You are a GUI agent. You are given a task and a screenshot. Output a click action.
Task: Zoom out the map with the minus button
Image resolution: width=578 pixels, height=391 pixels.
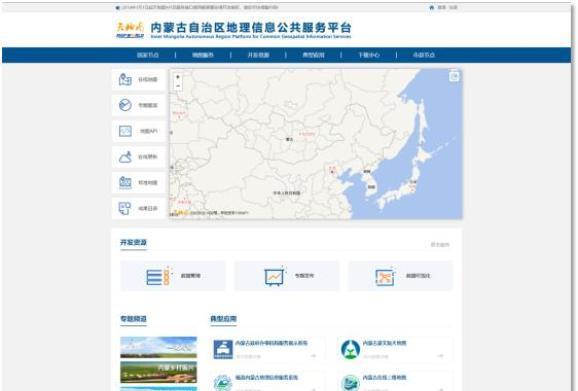click(178, 86)
